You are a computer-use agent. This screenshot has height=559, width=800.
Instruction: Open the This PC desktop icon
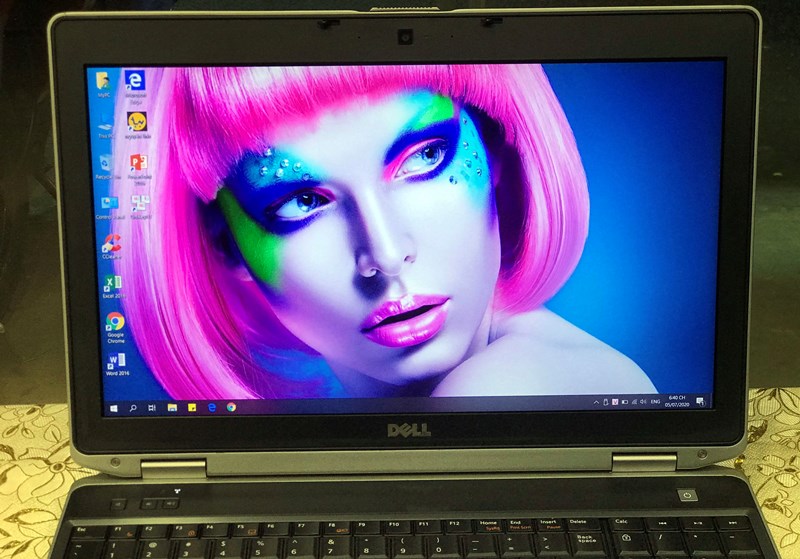[x=106, y=126]
